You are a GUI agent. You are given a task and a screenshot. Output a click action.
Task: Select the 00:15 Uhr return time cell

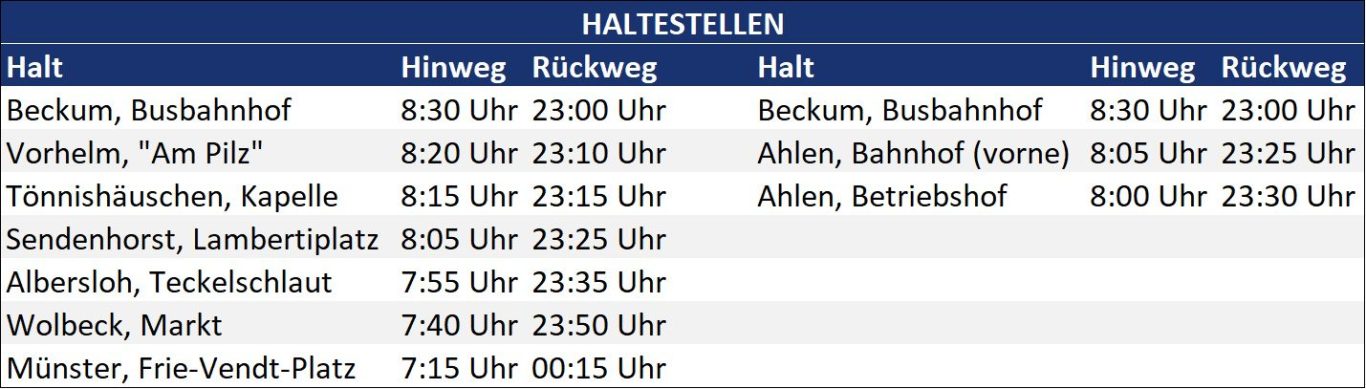pyautogui.click(x=598, y=368)
